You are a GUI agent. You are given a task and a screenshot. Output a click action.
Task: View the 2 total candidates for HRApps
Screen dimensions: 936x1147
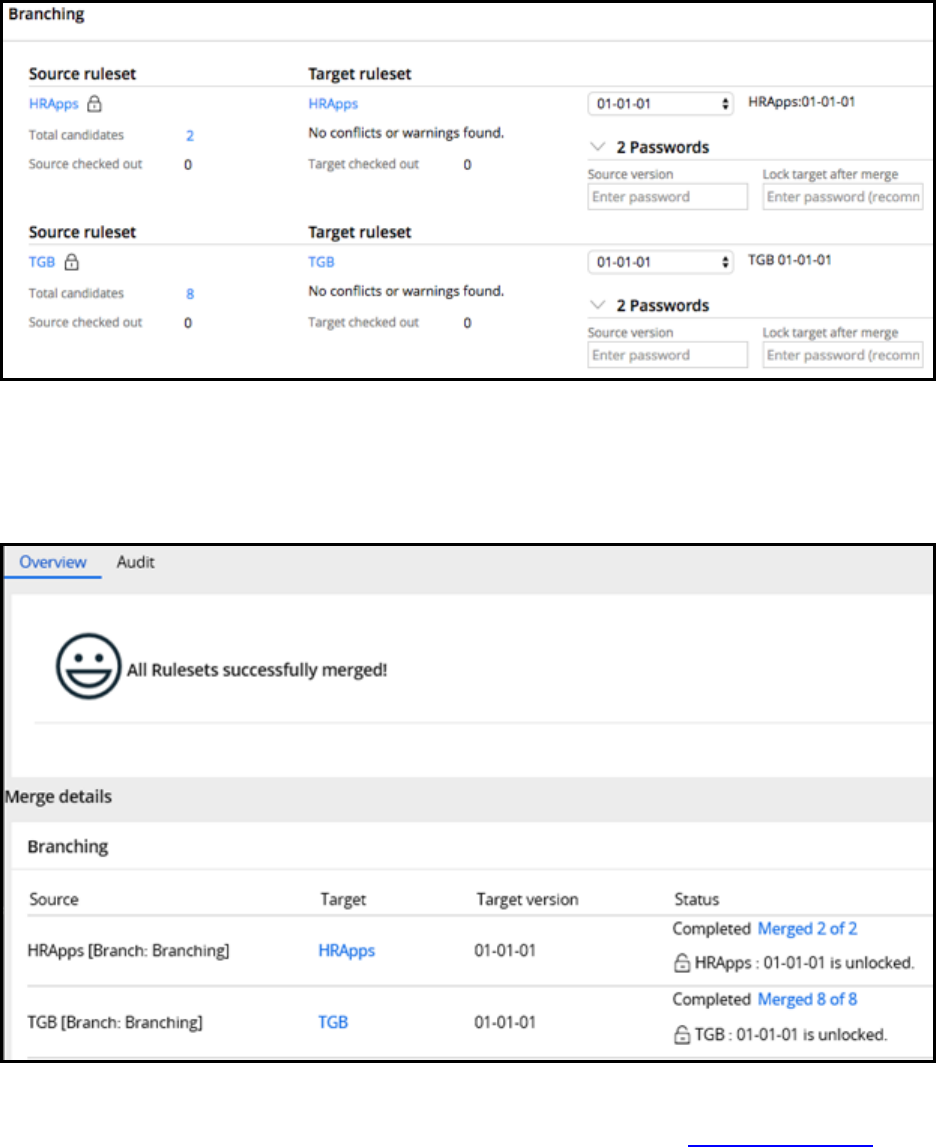pyautogui.click(x=190, y=135)
